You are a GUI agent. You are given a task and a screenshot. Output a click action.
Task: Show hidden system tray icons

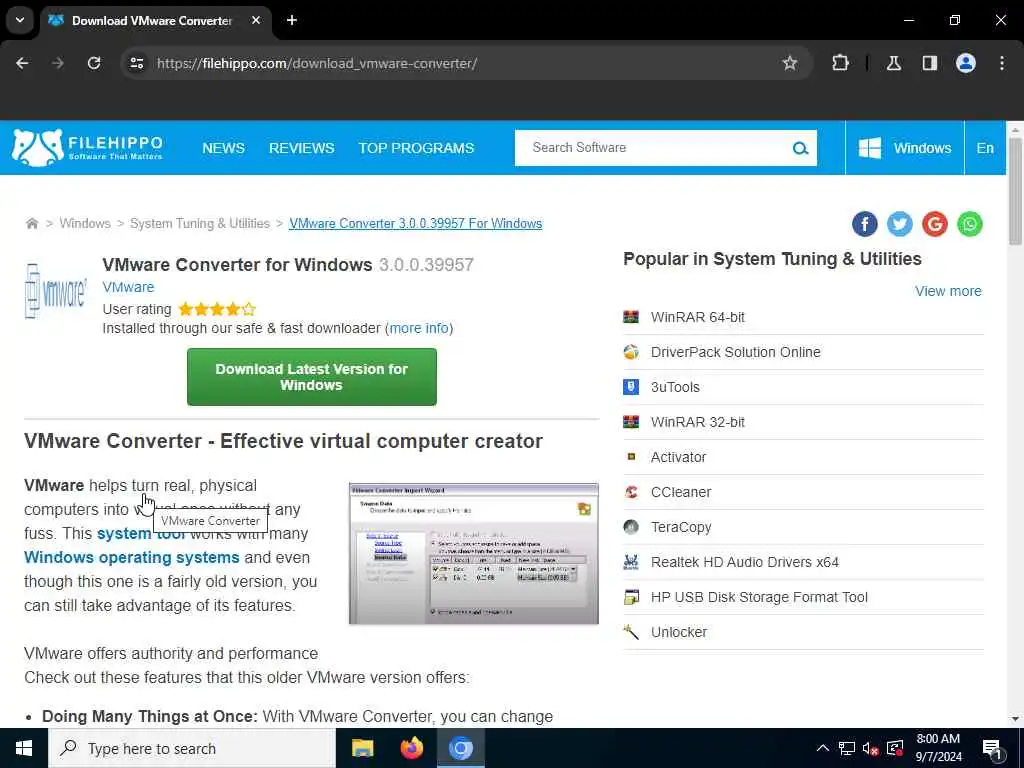tap(823, 748)
